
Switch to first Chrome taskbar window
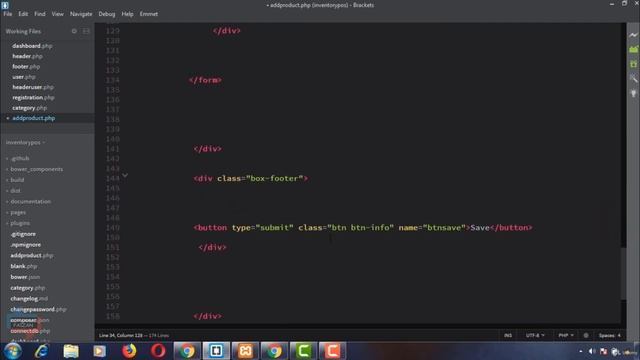(187, 351)
